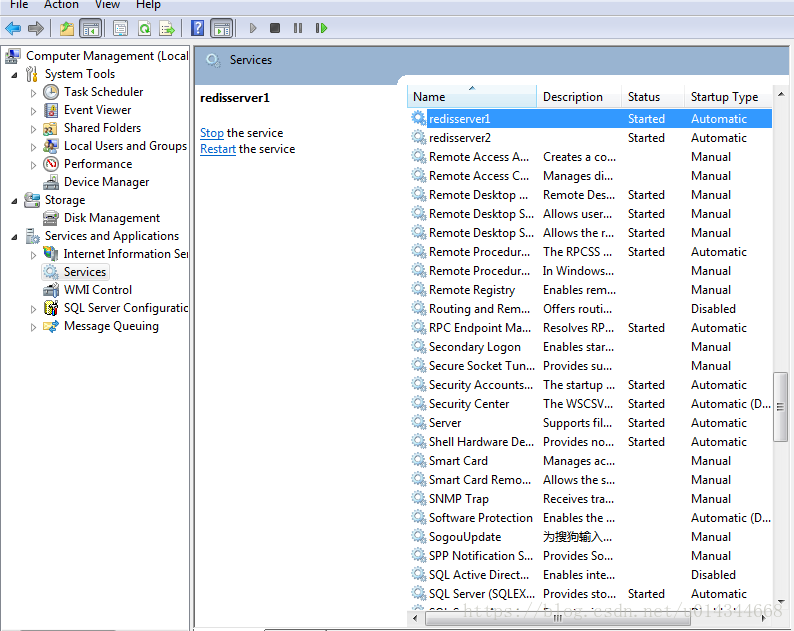The image size is (794, 631).
Task: Expand Local Users and Groups arrow
Action: click(33, 147)
